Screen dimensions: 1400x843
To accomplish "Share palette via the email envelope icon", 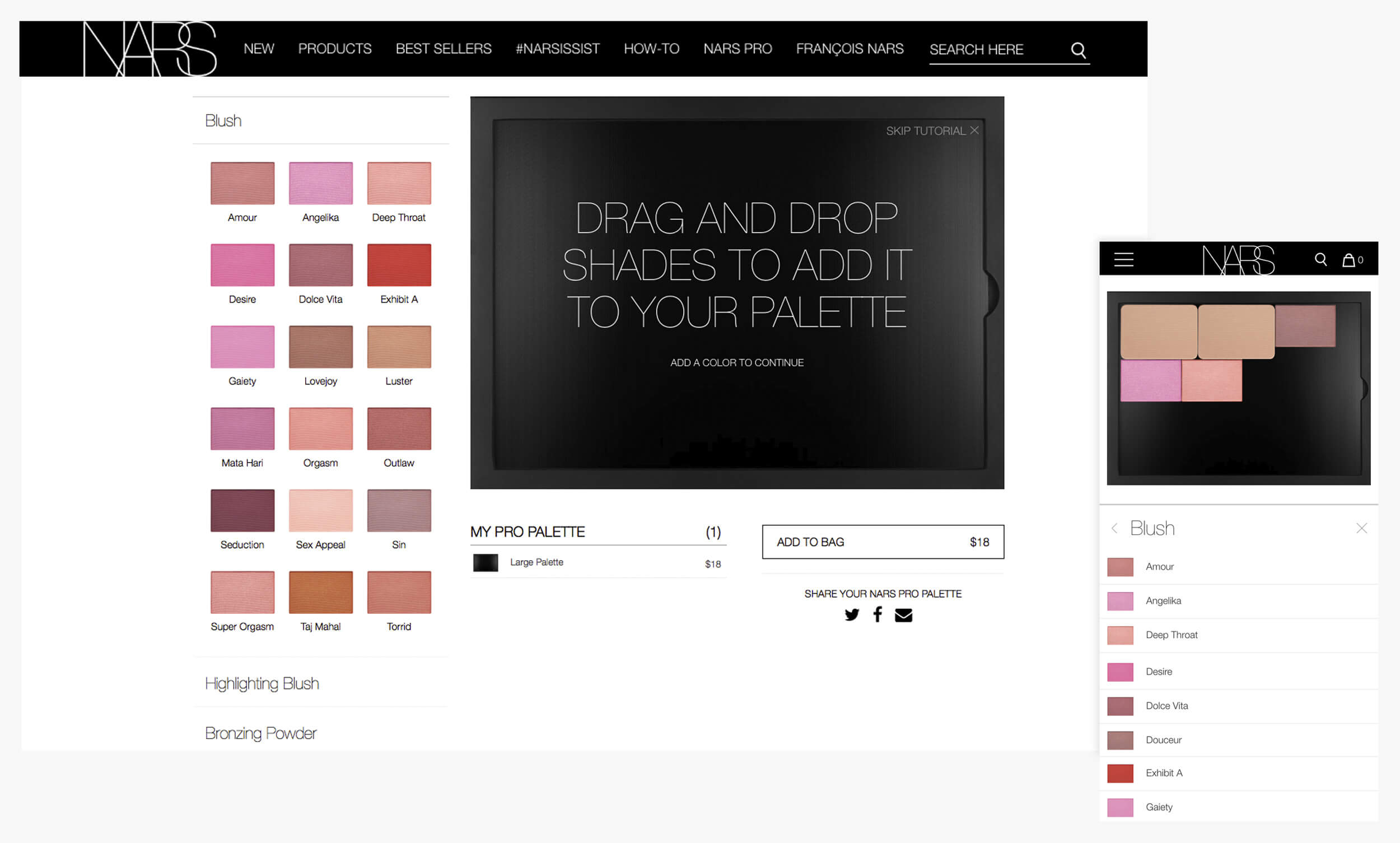I will coord(904,614).
